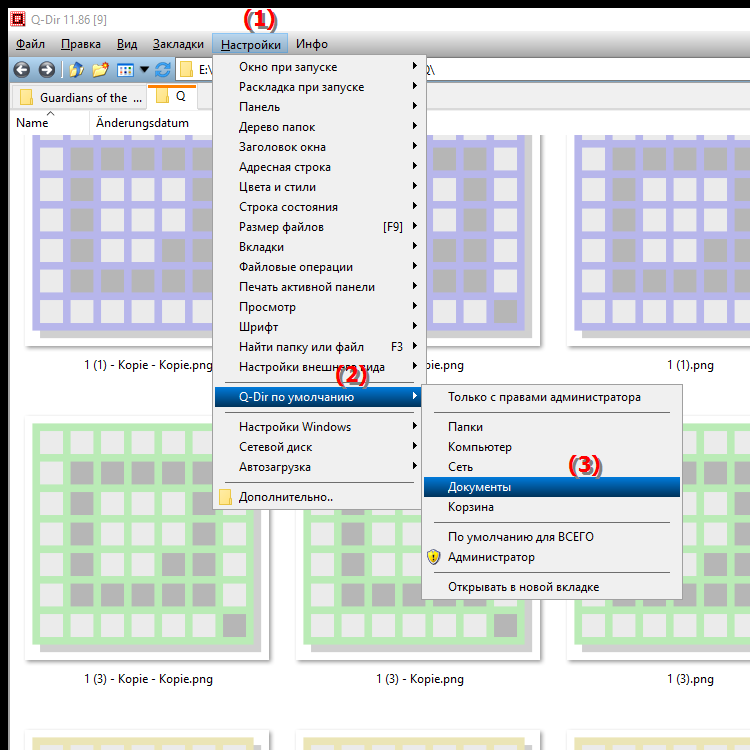Toggle Сеть default option
This screenshot has width=750, height=750.
[x=551, y=467]
